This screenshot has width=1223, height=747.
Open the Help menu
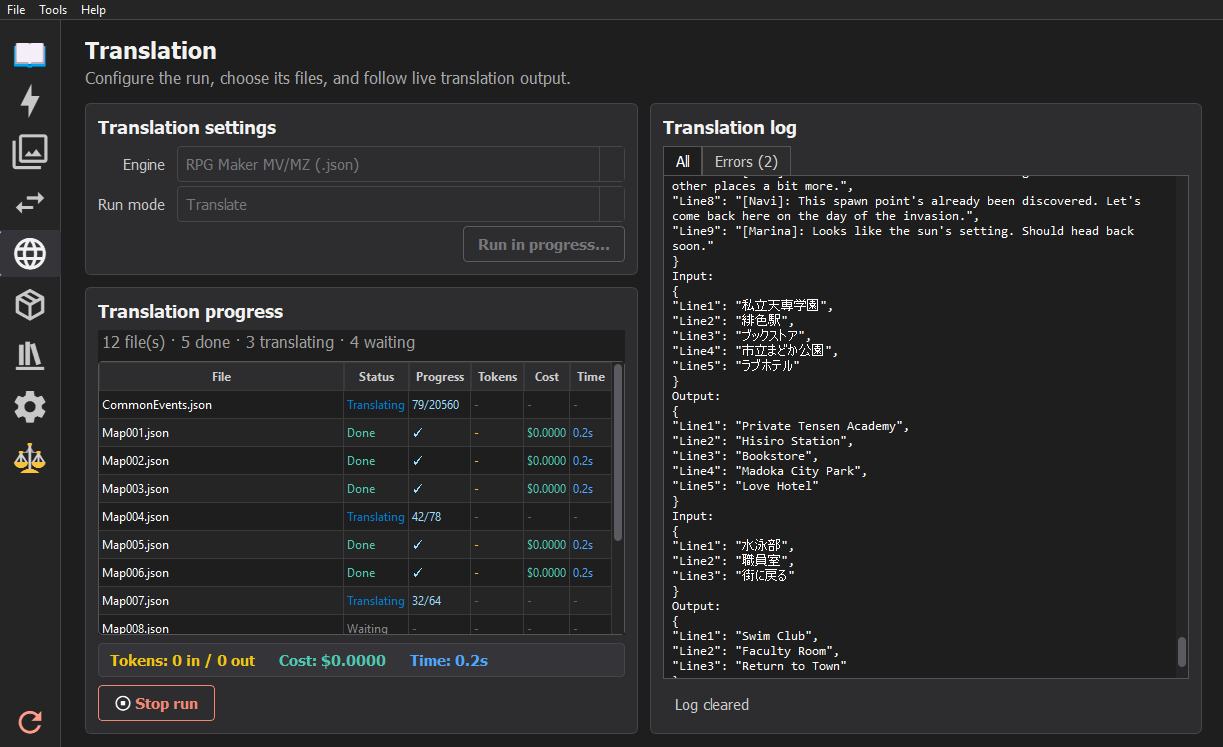tap(93, 10)
